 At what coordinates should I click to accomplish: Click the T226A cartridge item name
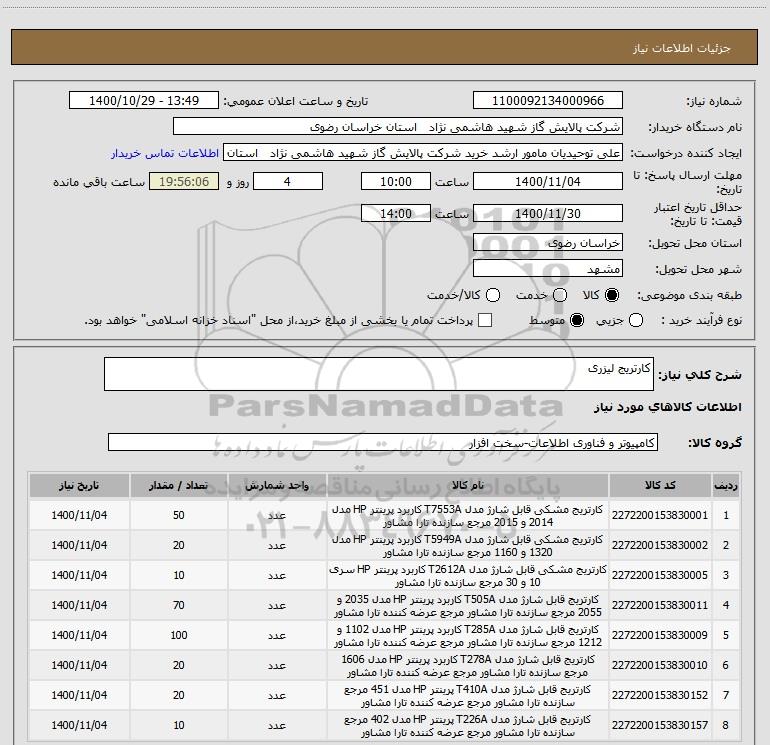468,725
